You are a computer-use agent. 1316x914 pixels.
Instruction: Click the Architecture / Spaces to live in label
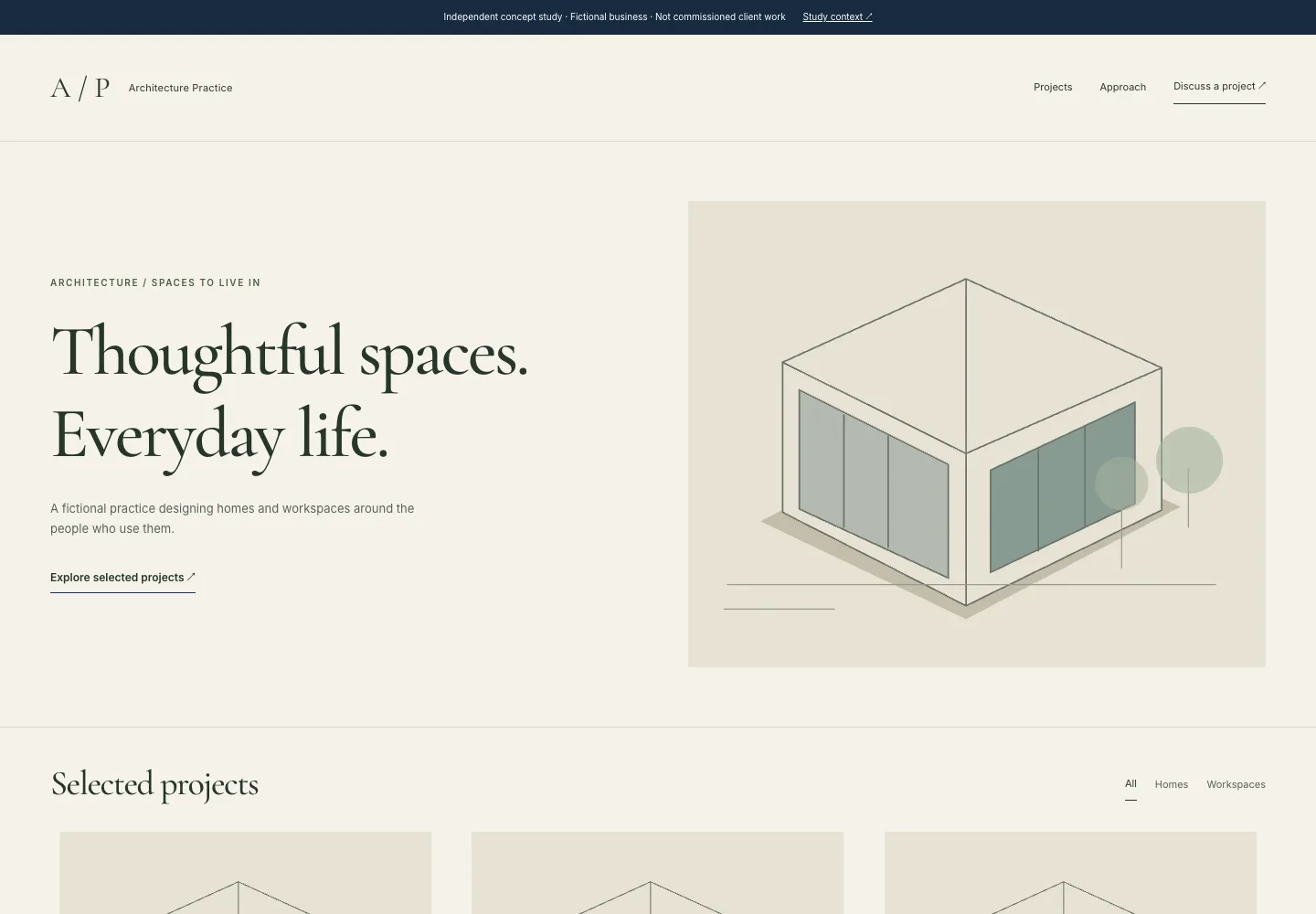tap(155, 282)
